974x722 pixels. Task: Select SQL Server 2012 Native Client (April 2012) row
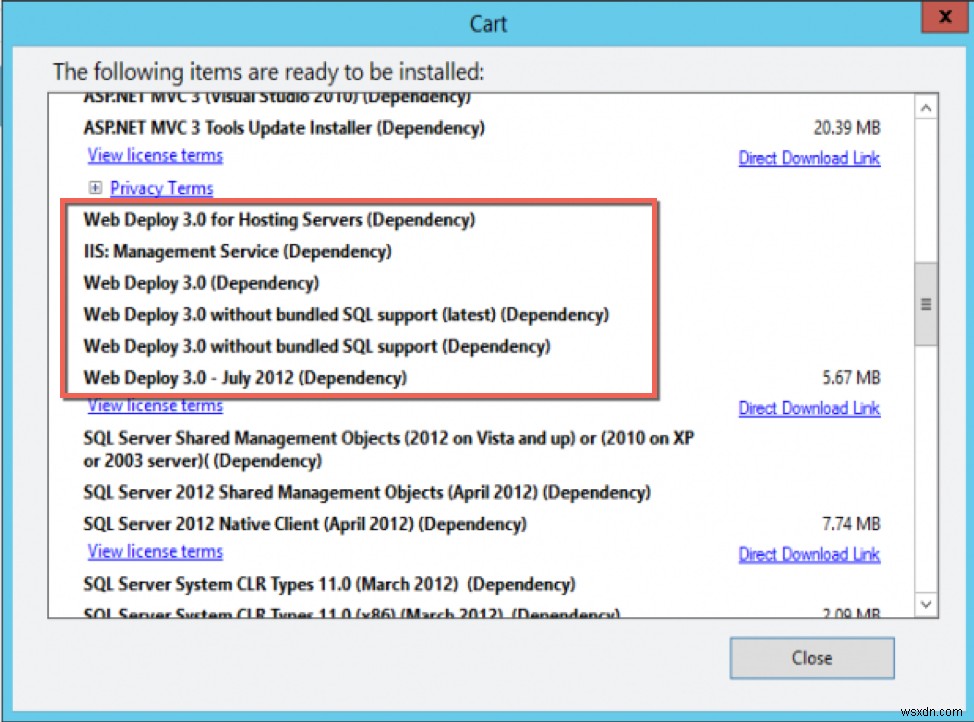pyautogui.click(x=305, y=524)
